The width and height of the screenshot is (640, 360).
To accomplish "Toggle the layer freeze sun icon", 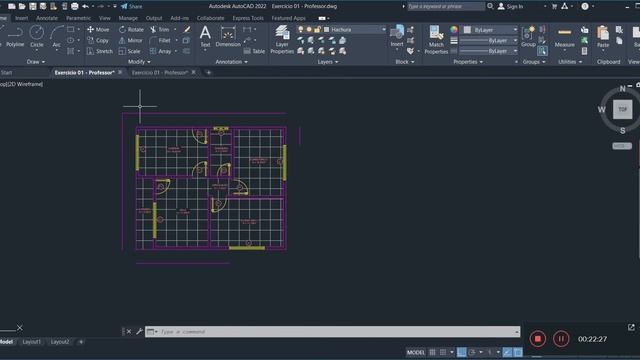I will pos(309,29).
